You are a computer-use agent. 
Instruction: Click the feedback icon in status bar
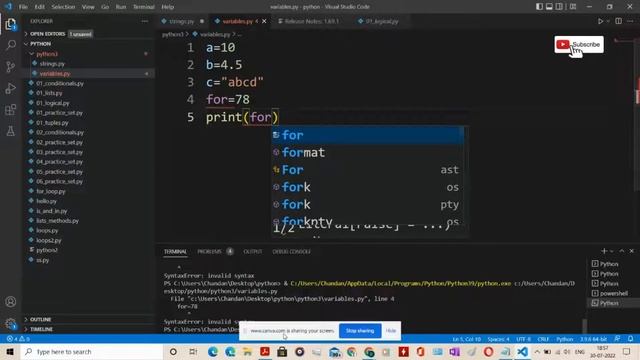click(x=618, y=339)
